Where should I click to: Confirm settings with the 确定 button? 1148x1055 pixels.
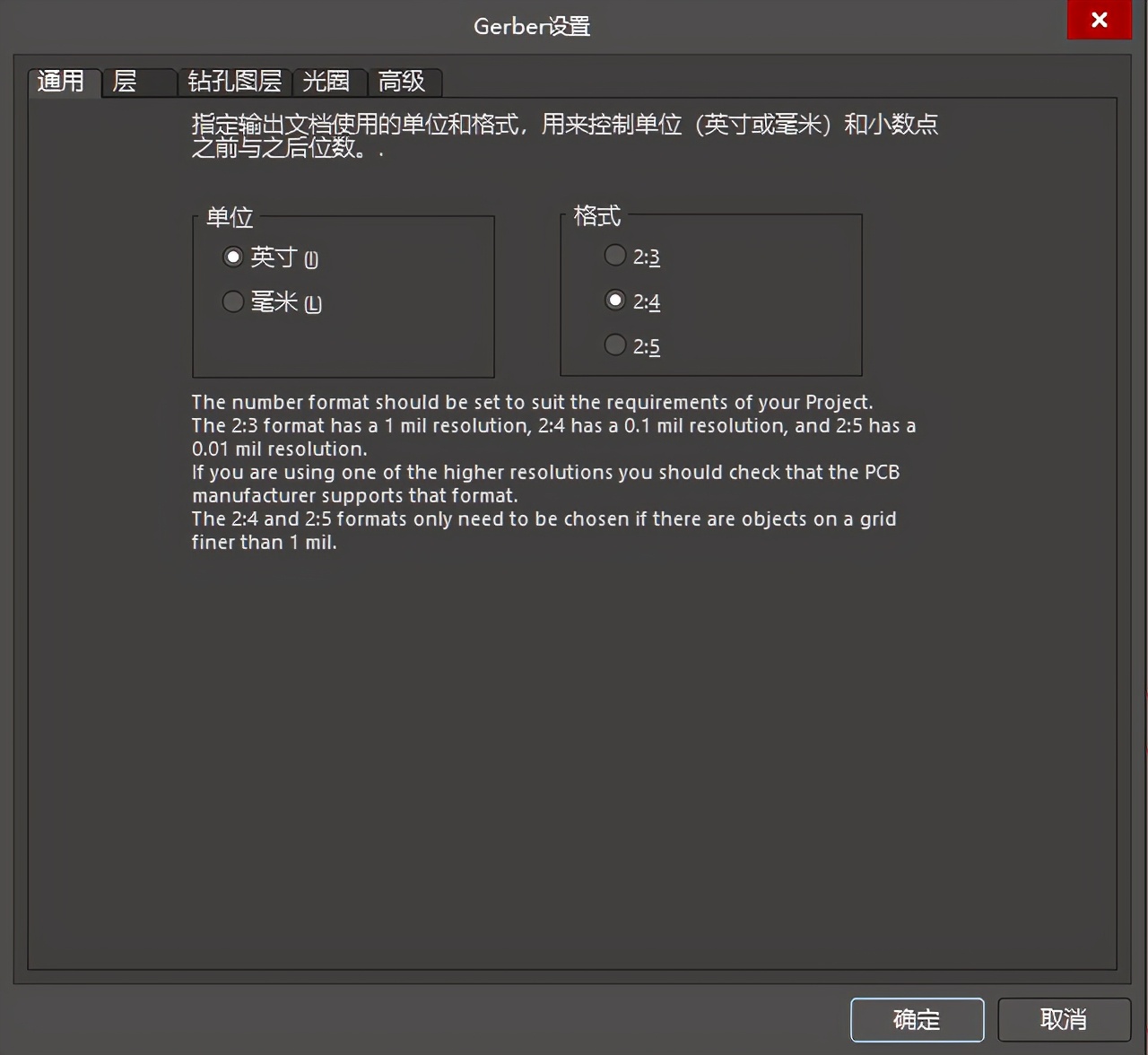click(917, 1020)
